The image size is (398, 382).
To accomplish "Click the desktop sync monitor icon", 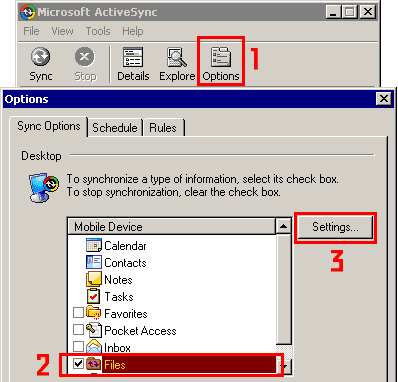I will (44, 188).
